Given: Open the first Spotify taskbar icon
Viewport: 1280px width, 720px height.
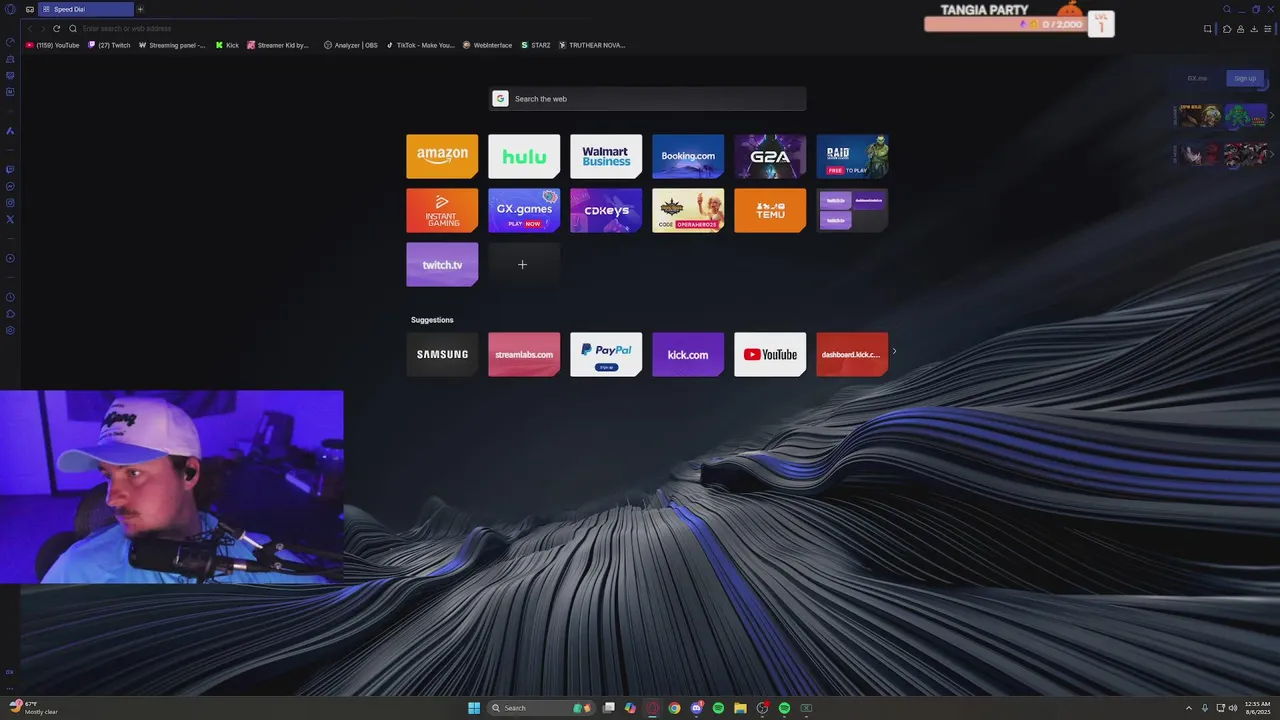Looking at the screenshot, I should (718, 708).
